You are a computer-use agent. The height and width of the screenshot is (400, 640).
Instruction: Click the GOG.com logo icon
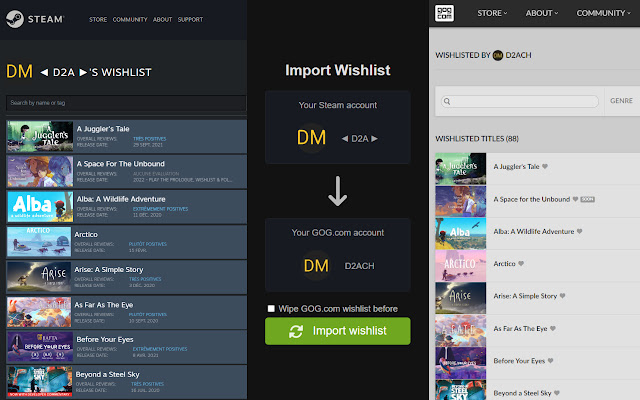coord(444,13)
